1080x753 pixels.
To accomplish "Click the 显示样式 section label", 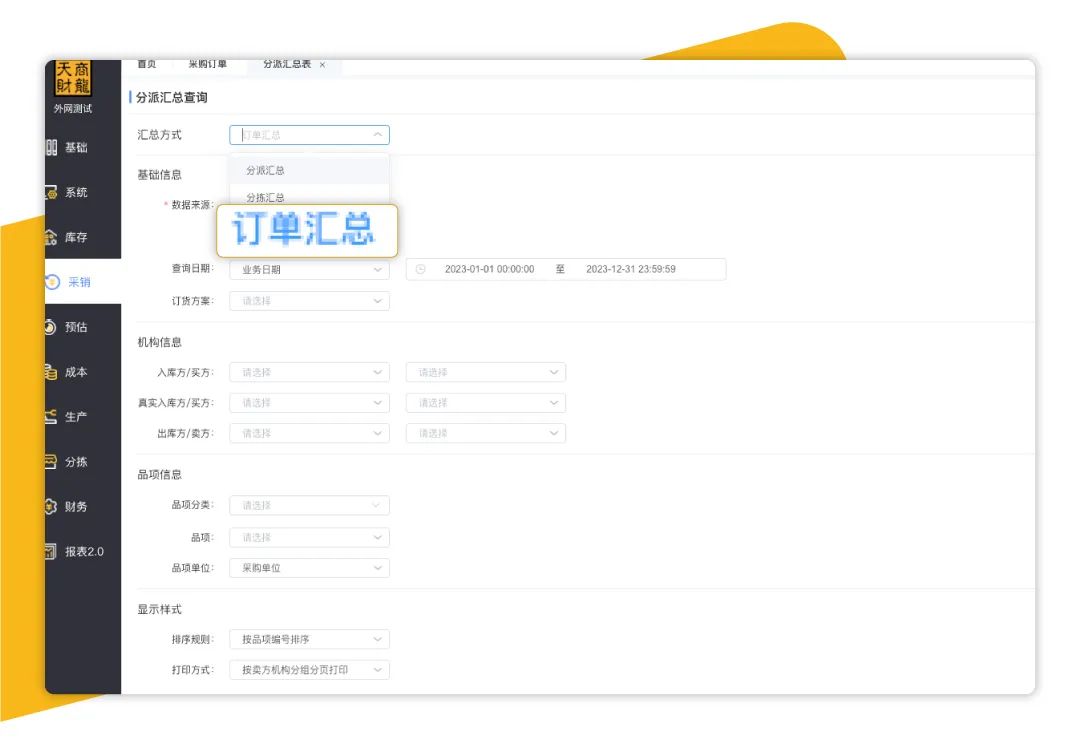I will point(160,610).
